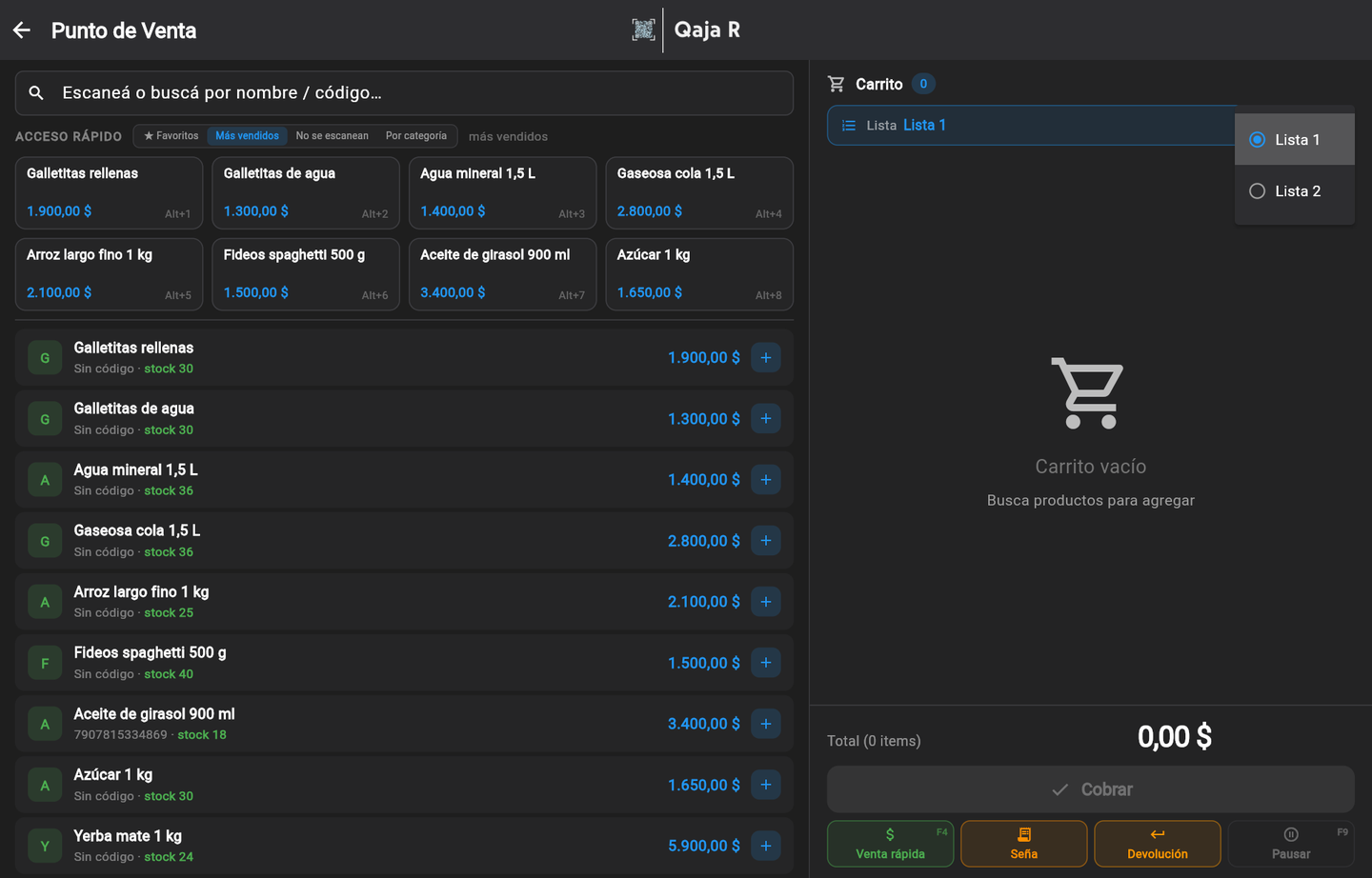Go back using the arrow icon
The image size is (1372, 878).
(22, 30)
